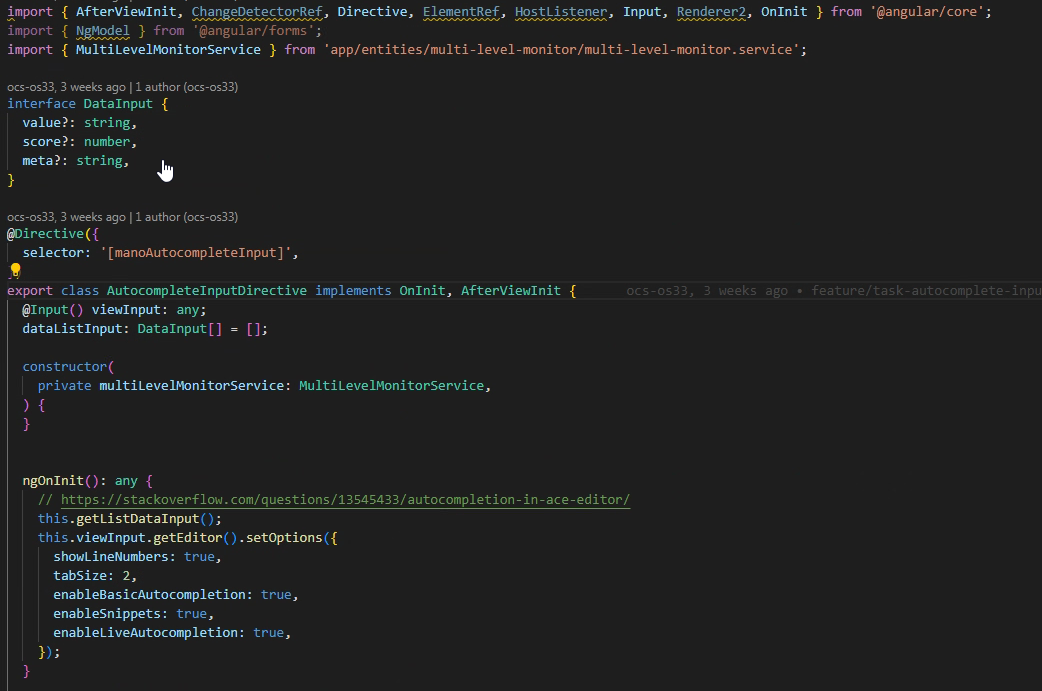Click the 'export' keyword
Image resolution: width=1042 pixels, height=691 pixels.
pyautogui.click(x=30, y=291)
